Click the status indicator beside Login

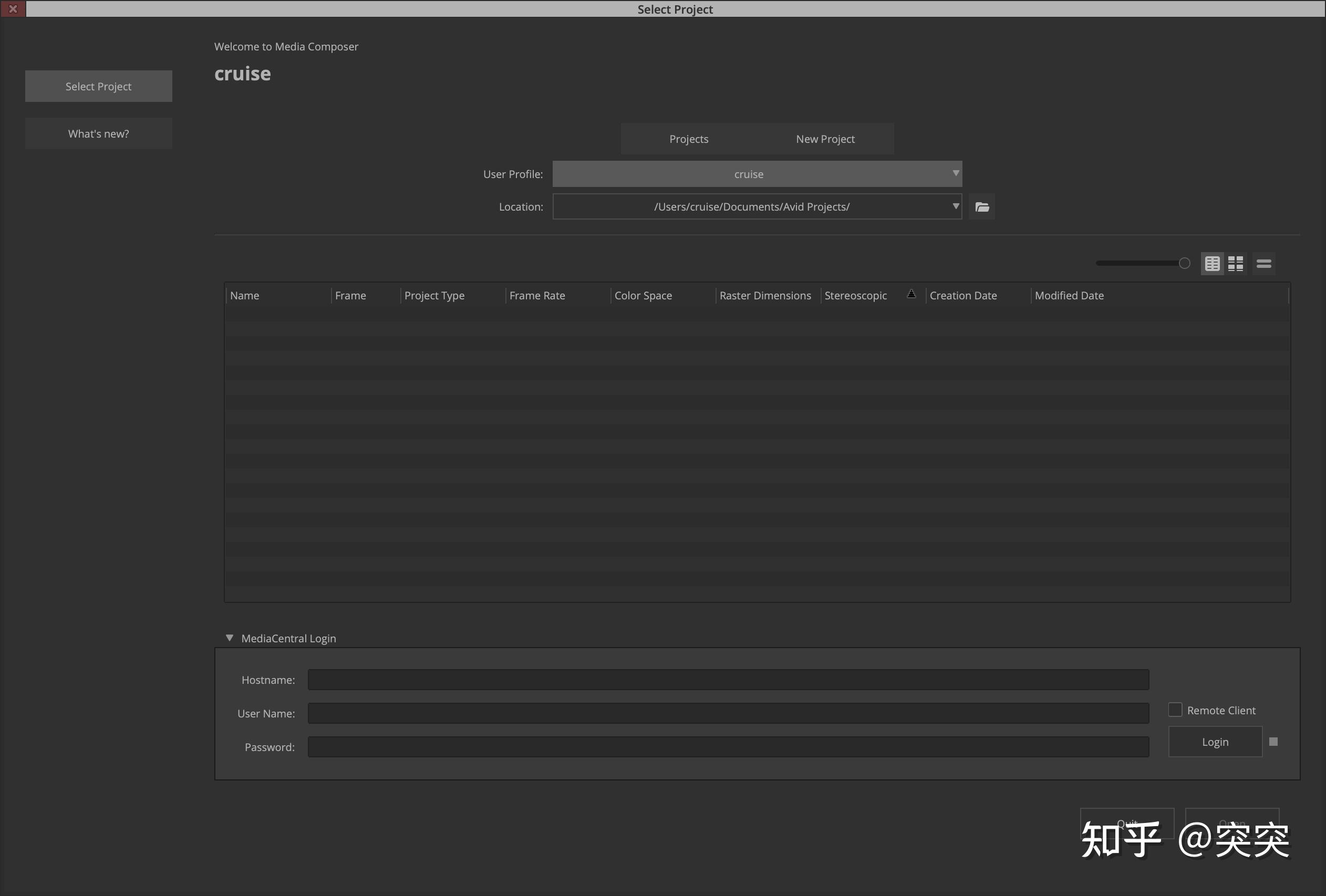pyautogui.click(x=1272, y=741)
